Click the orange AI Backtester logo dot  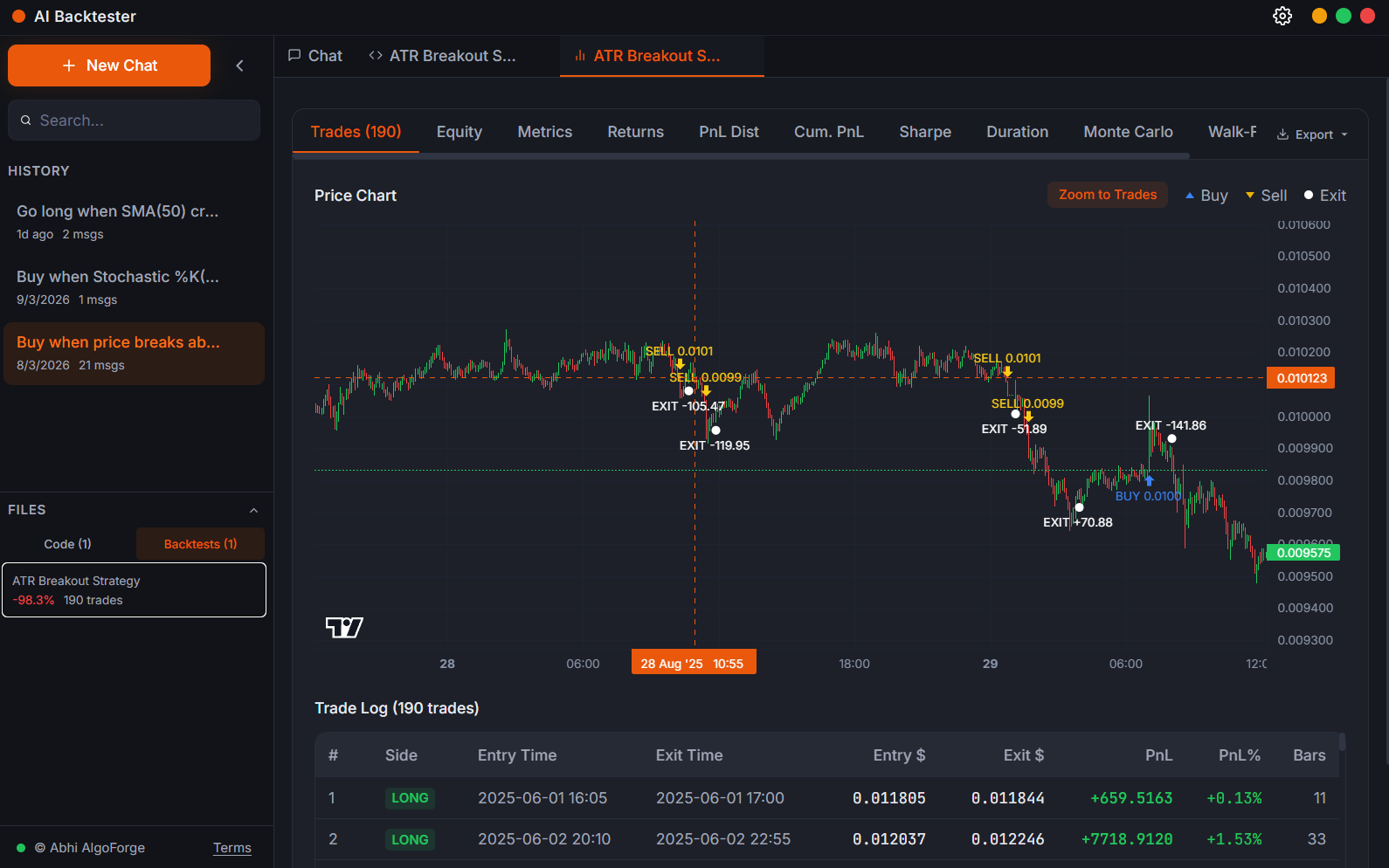point(18,16)
